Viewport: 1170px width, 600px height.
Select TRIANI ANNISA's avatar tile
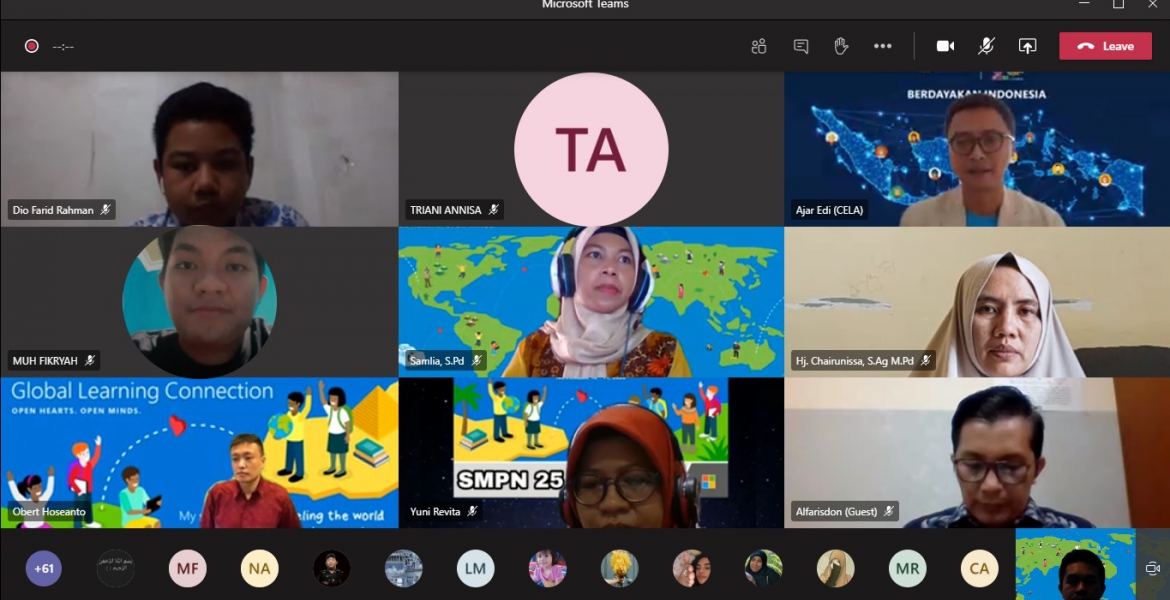[591, 149]
